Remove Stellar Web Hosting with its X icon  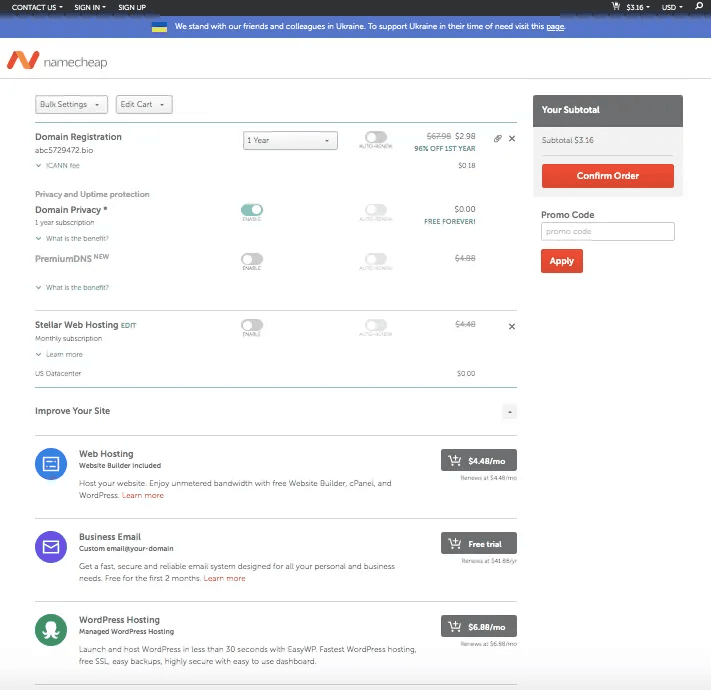tap(512, 326)
